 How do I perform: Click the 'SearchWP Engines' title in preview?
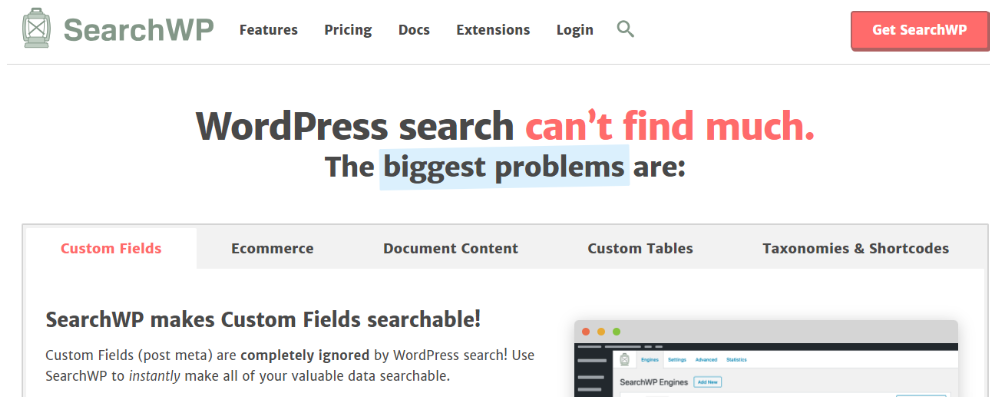point(654,382)
